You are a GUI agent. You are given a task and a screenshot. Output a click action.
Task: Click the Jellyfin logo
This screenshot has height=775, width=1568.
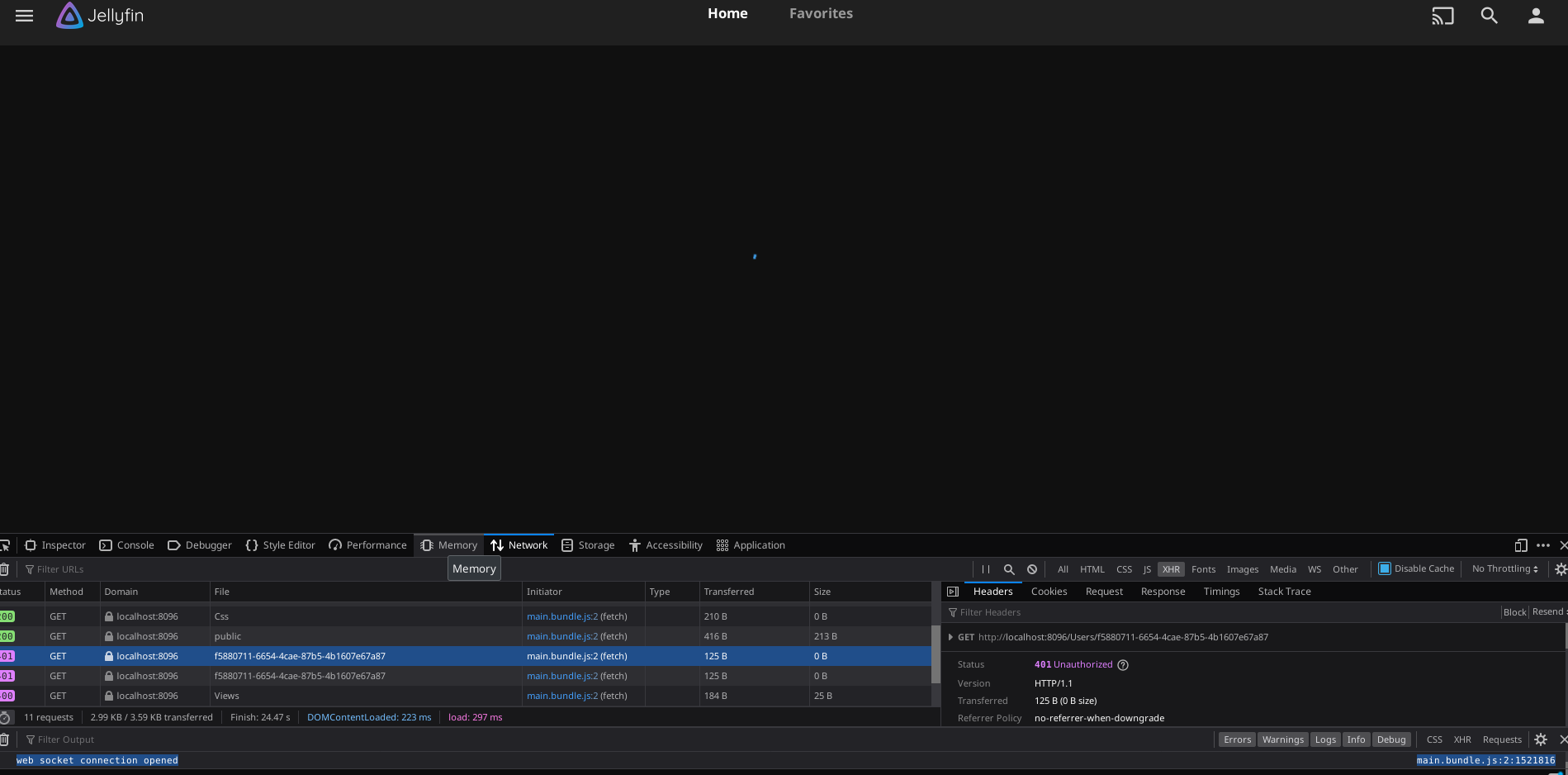[100, 16]
